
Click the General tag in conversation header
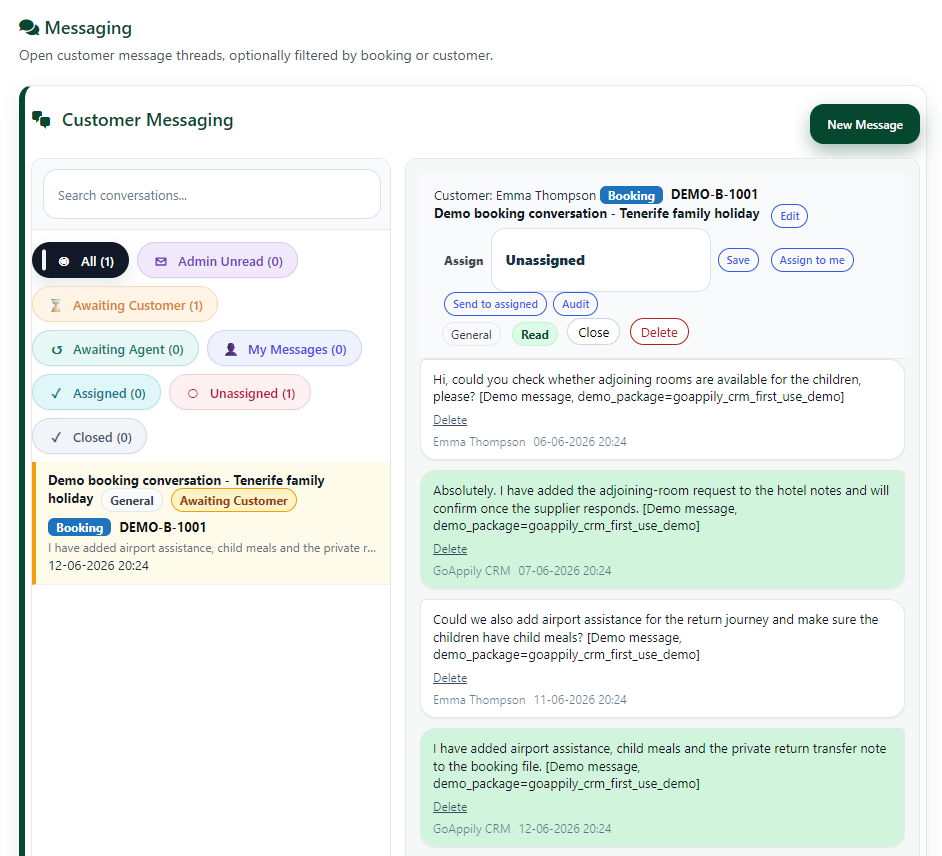pyautogui.click(x=471, y=335)
